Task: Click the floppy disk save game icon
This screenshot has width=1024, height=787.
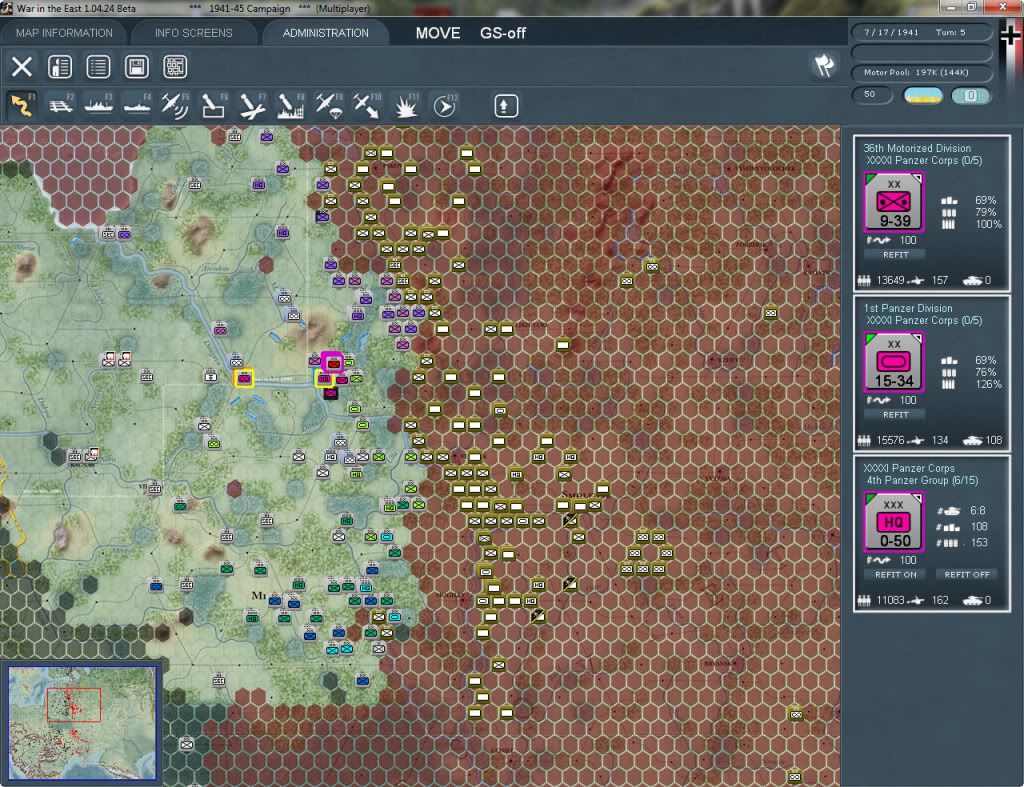Action: pos(136,67)
